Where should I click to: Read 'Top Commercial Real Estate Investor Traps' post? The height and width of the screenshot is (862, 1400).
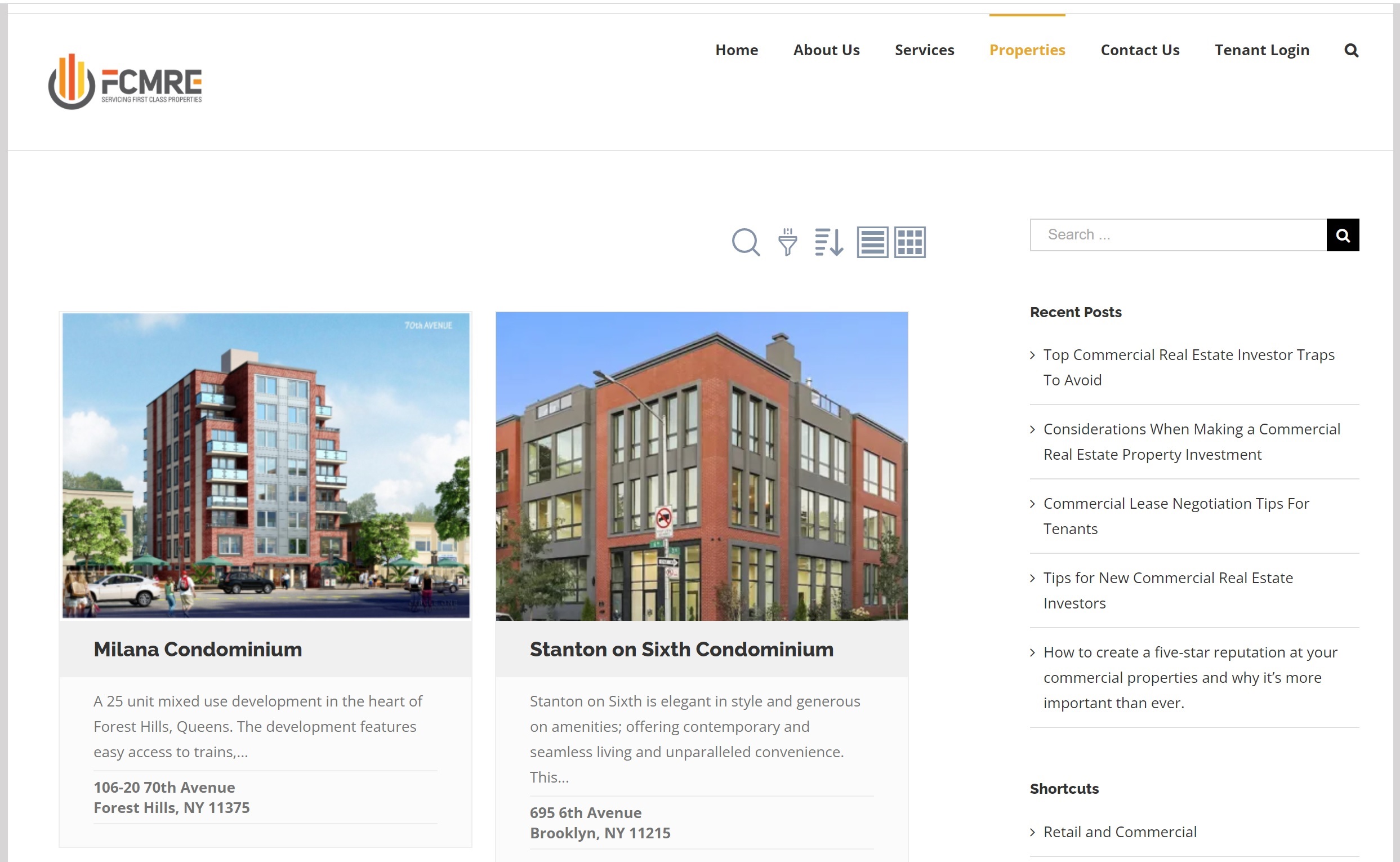(x=1189, y=367)
